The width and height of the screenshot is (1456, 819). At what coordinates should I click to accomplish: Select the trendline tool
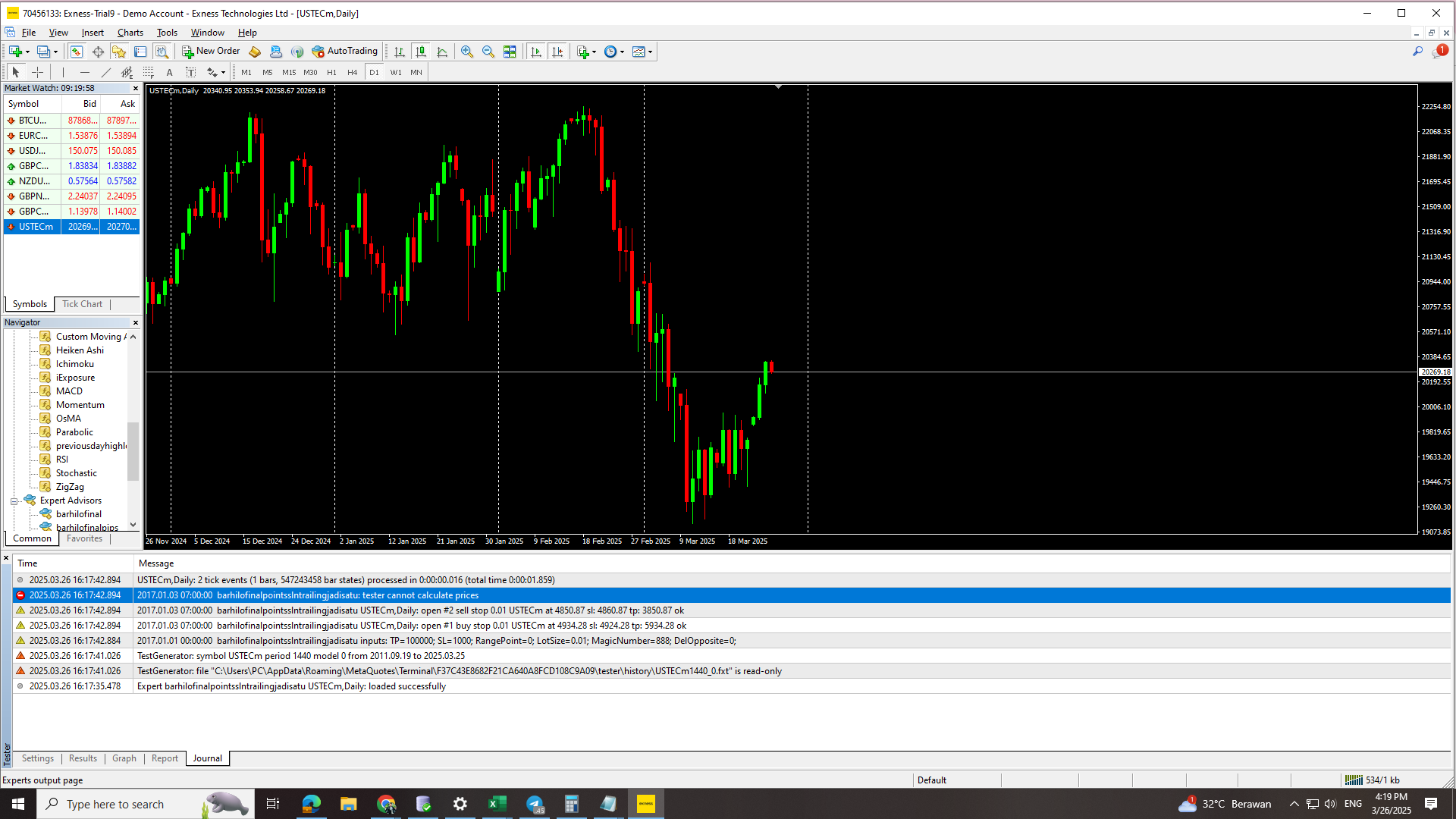coord(105,72)
